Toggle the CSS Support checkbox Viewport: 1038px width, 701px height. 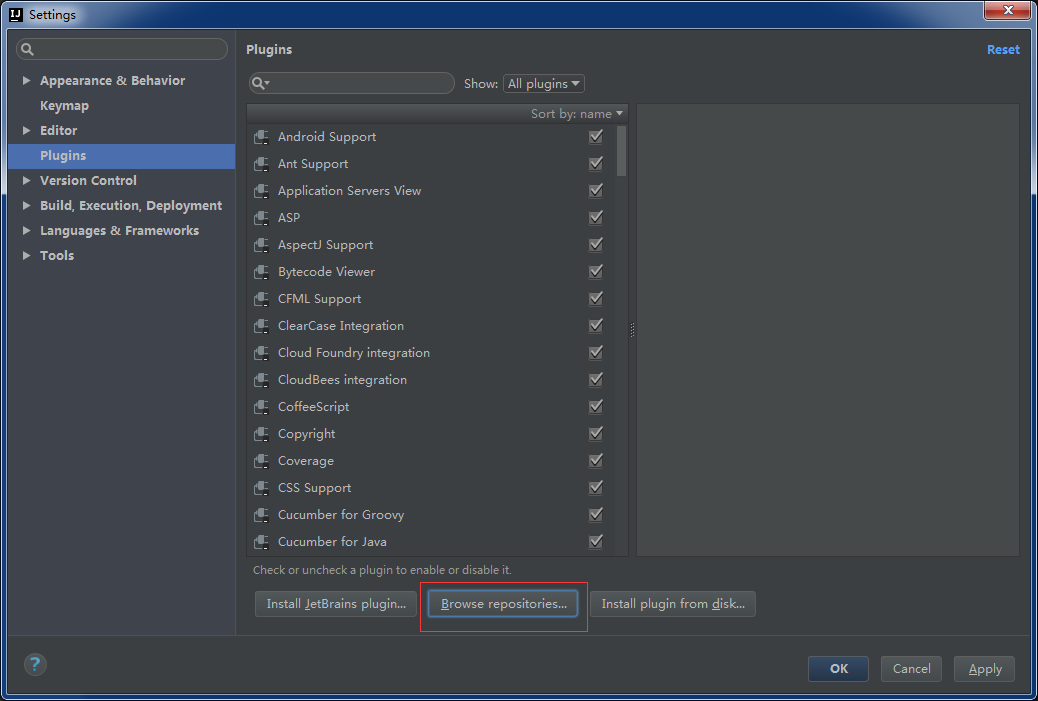(596, 487)
